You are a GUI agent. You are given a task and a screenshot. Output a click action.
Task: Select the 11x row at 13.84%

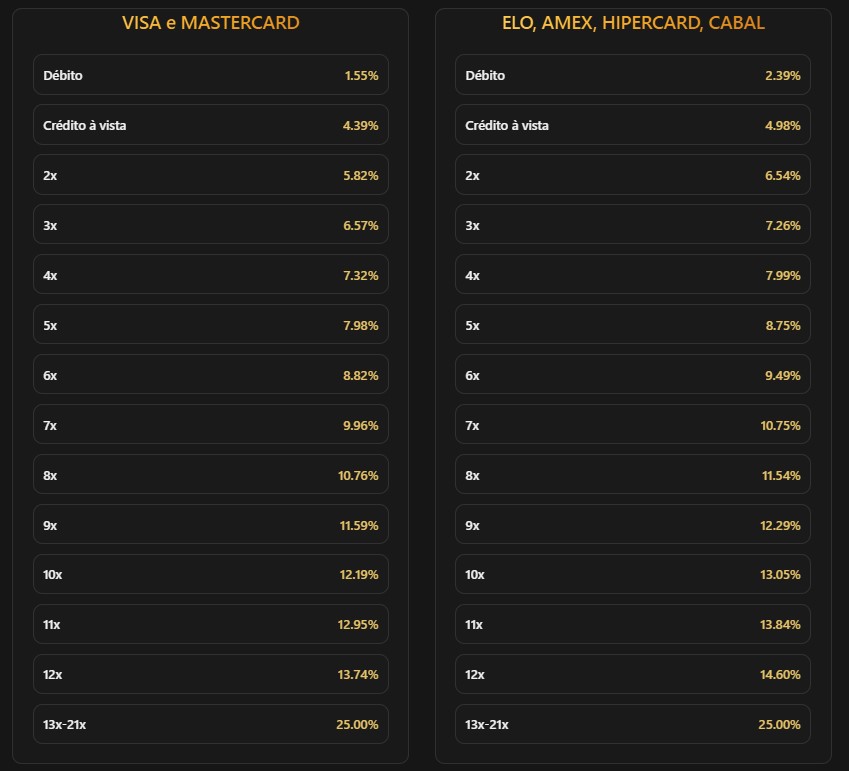coord(633,624)
